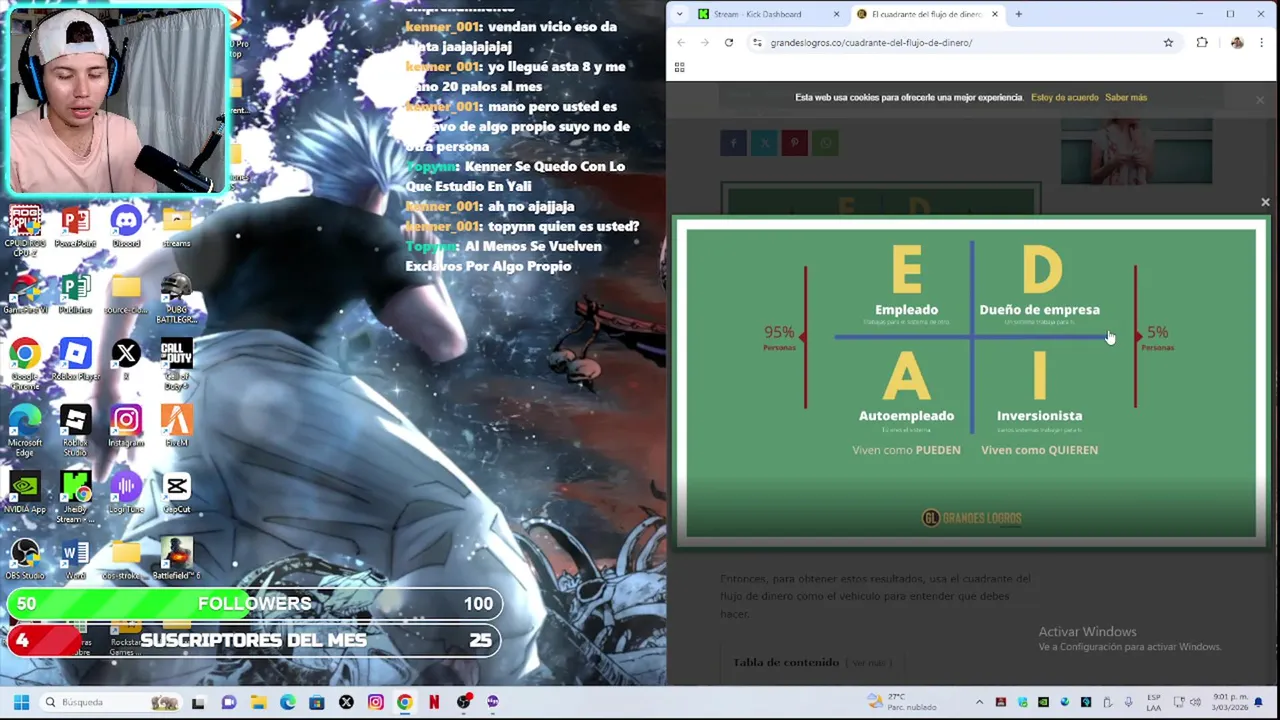The height and width of the screenshot is (720, 1280).
Task: Expand Tabla de contenido Ver más
Action: click(x=869, y=663)
